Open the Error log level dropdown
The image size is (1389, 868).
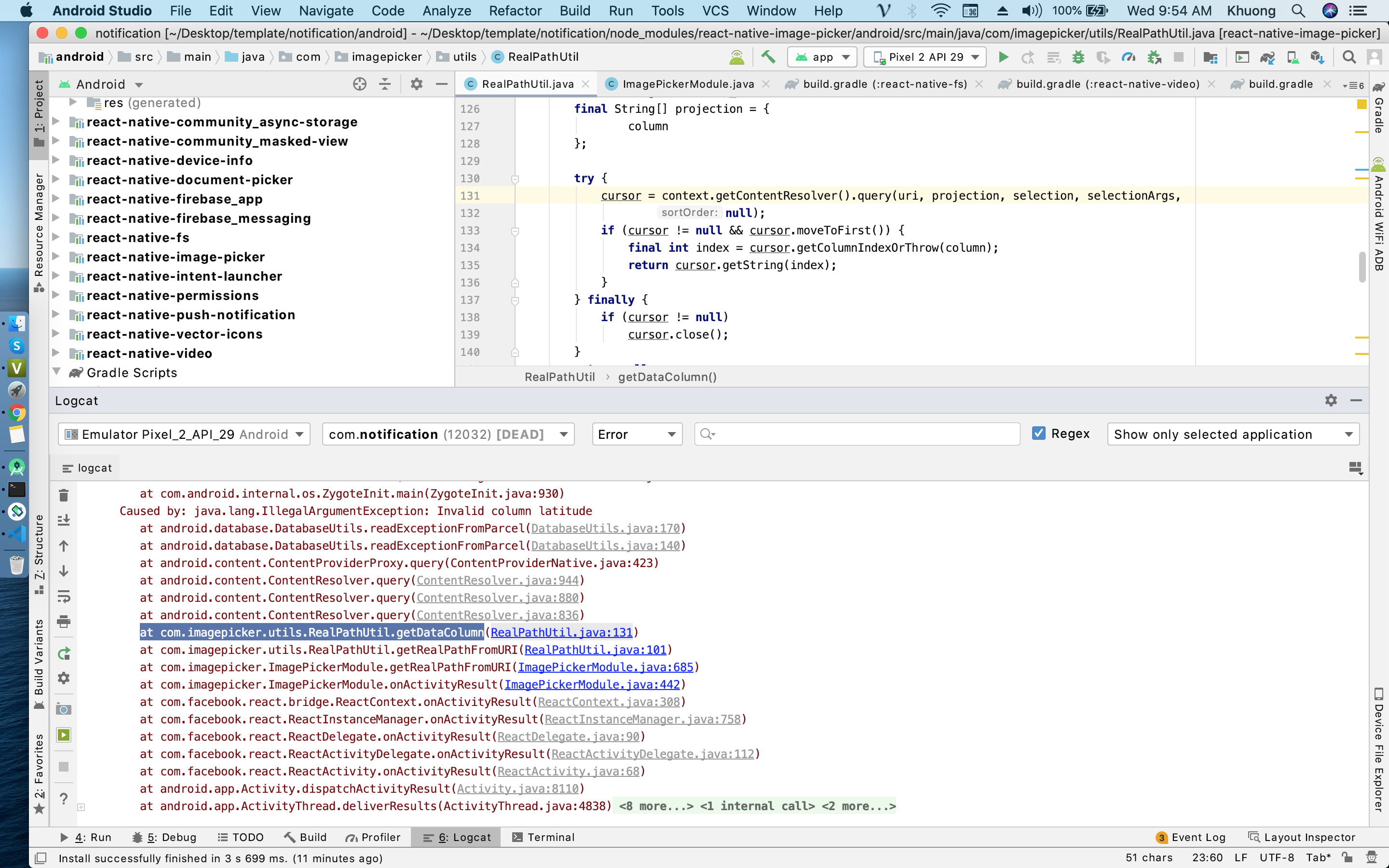637,434
